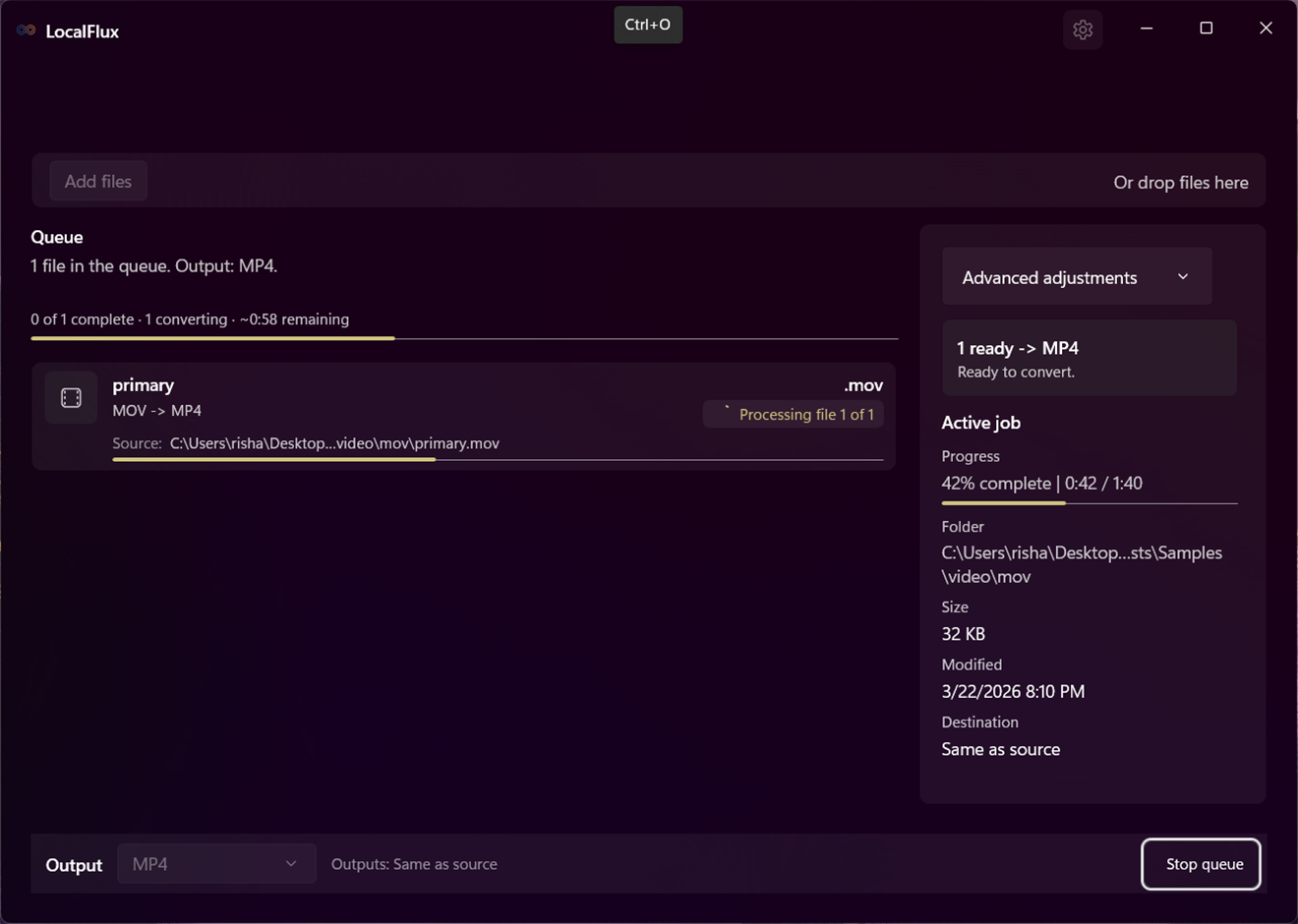1298x924 pixels.
Task: Click the folder path under Folder
Action: (1082, 564)
